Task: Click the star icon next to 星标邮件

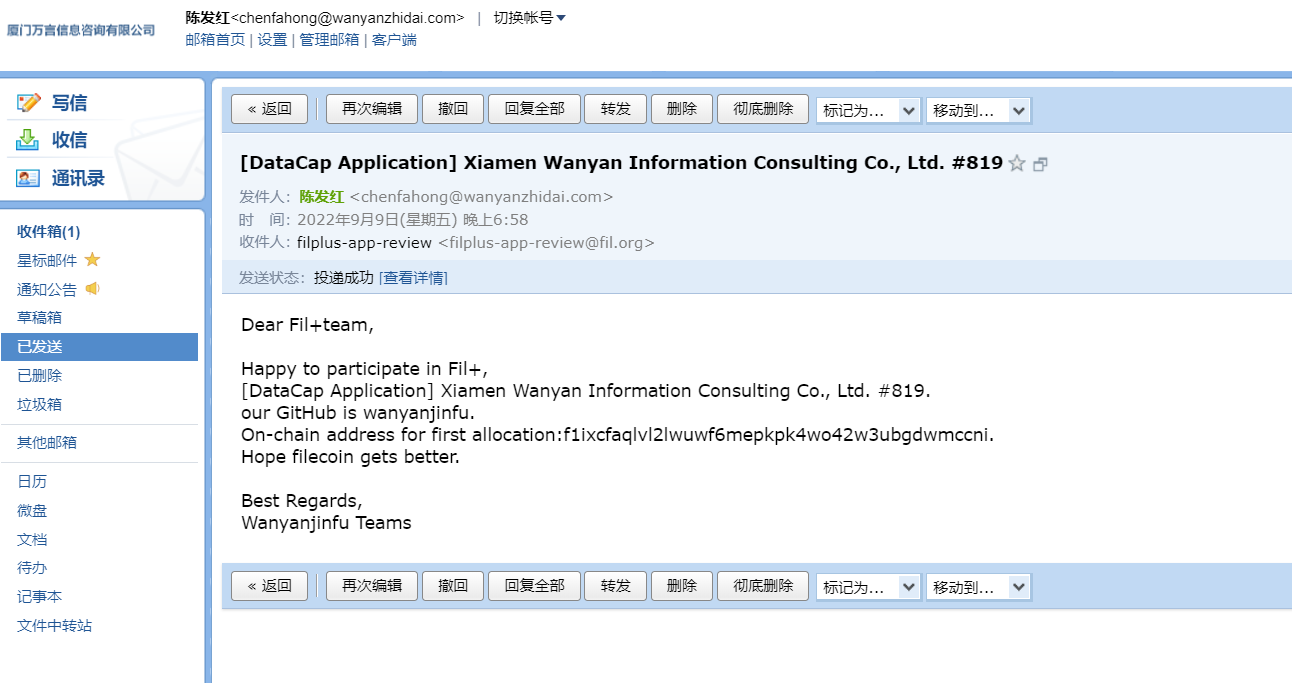Action: point(95,259)
